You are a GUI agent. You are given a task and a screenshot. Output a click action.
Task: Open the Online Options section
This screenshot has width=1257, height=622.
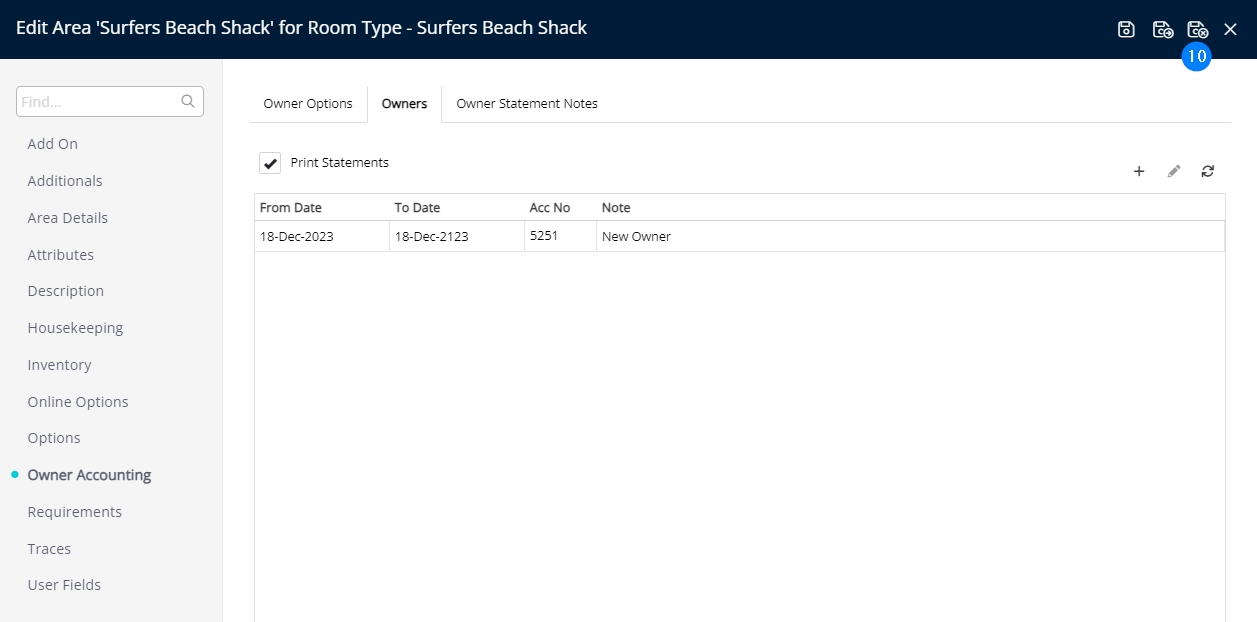click(78, 402)
